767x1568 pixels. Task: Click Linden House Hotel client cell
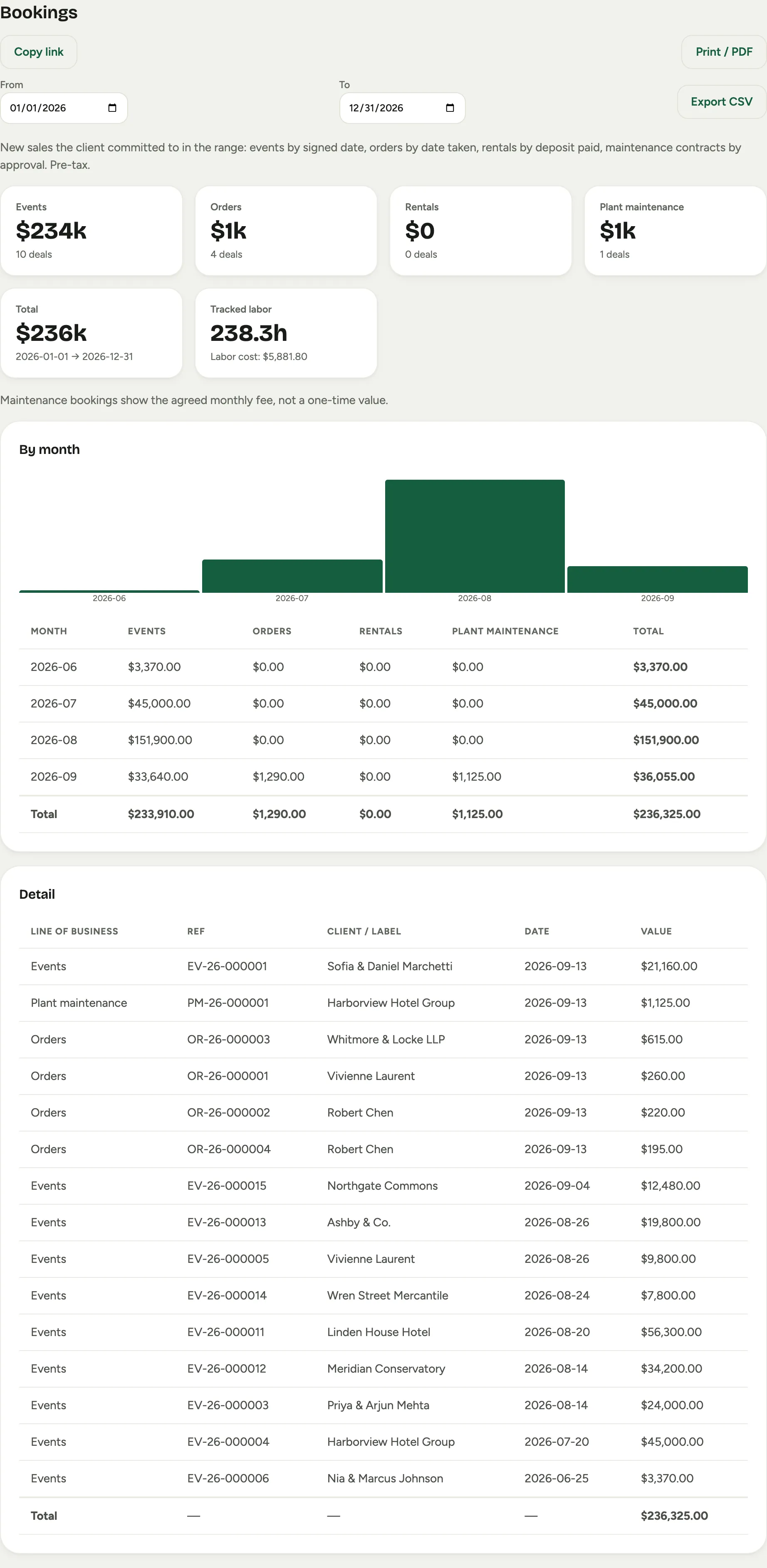379,1331
